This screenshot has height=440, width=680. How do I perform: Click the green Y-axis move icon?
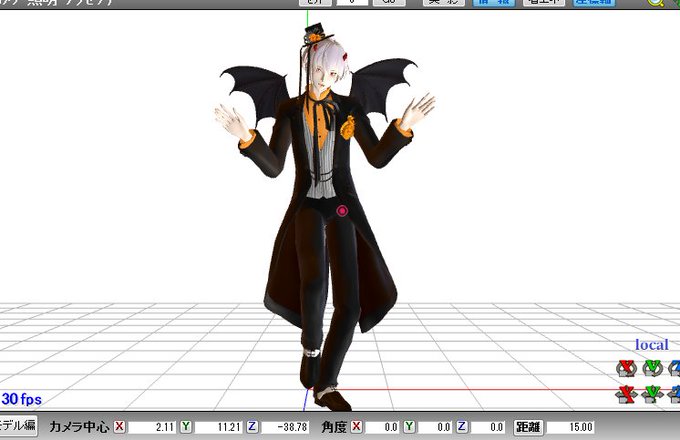coord(653,394)
